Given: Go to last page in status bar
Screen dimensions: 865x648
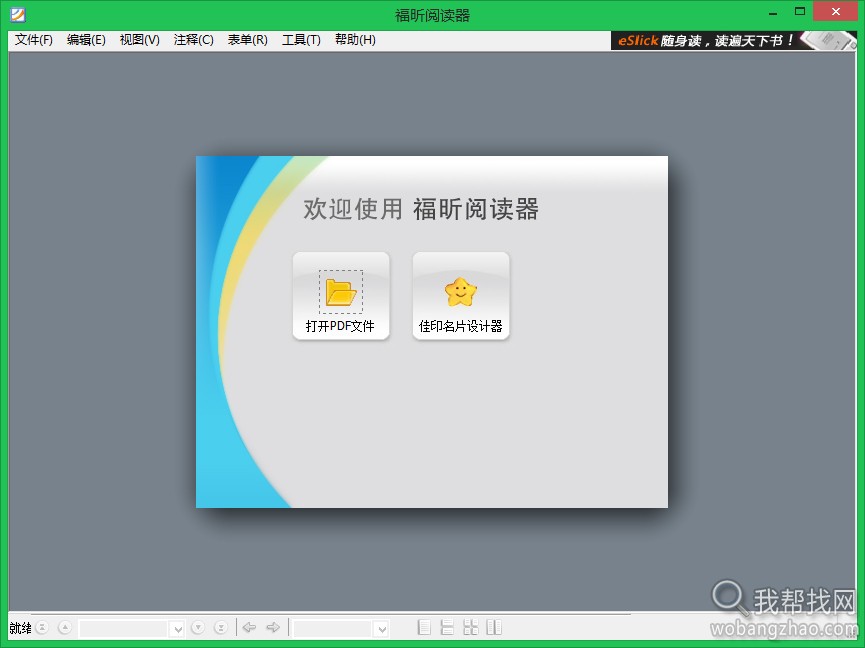Looking at the screenshot, I should [221, 627].
